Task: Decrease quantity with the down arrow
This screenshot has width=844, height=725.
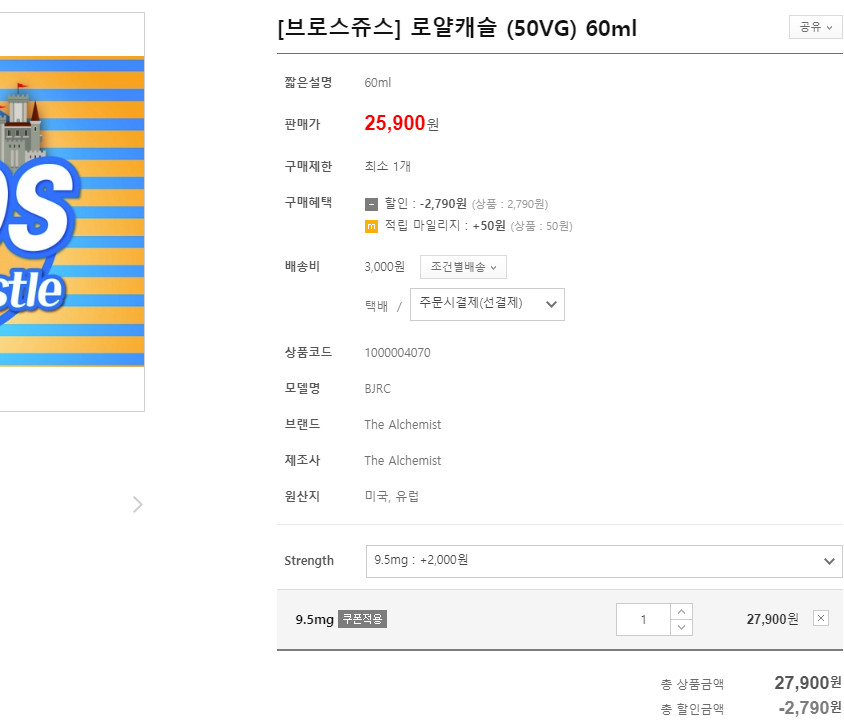Action: (x=681, y=627)
